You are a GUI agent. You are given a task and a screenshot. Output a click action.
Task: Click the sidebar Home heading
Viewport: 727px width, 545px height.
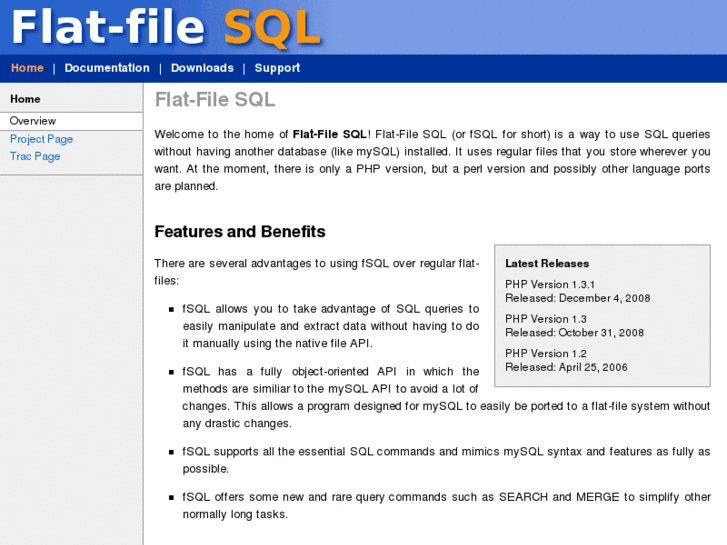pos(25,99)
